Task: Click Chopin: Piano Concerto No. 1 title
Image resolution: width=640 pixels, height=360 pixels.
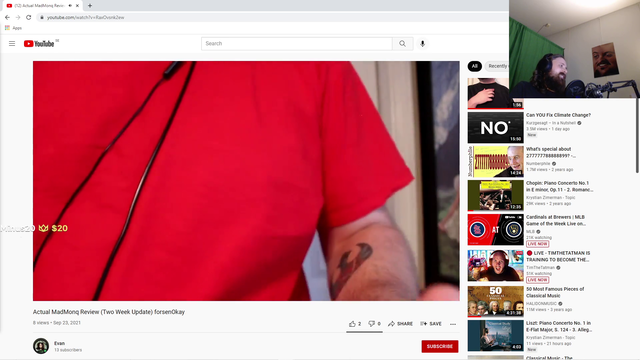Action: click(559, 187)
